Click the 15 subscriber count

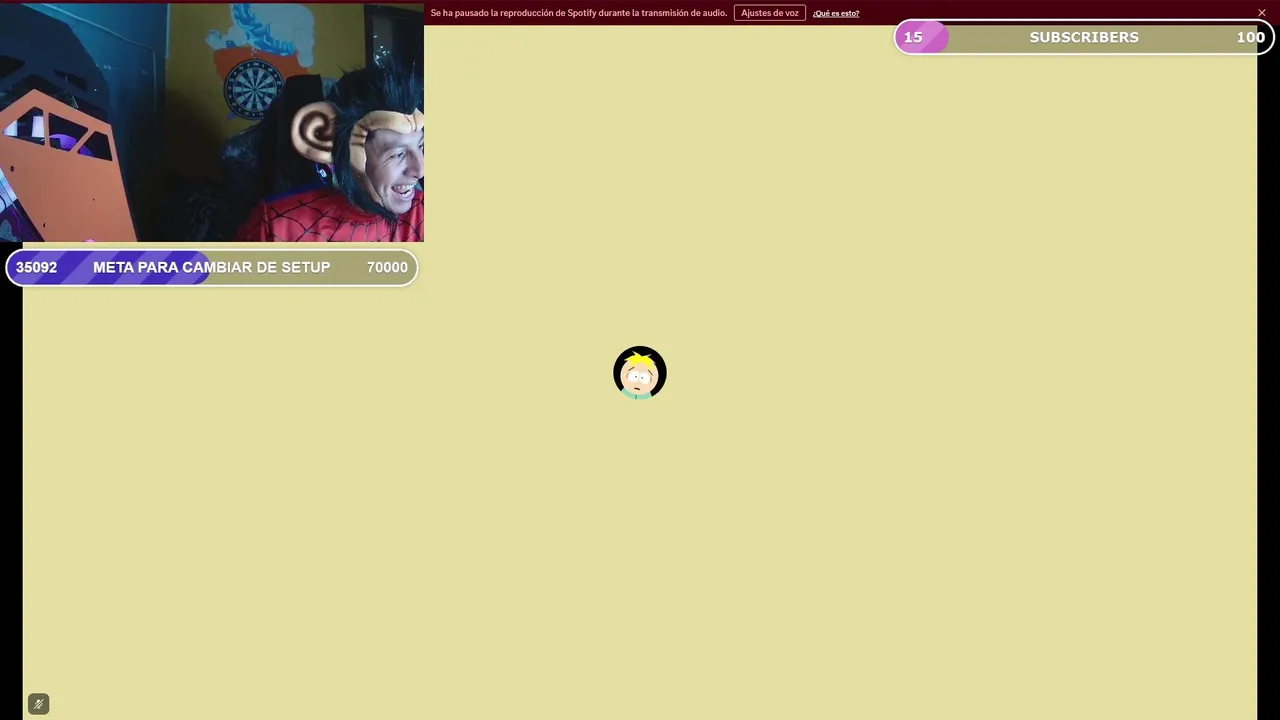[x=913, y=37]
